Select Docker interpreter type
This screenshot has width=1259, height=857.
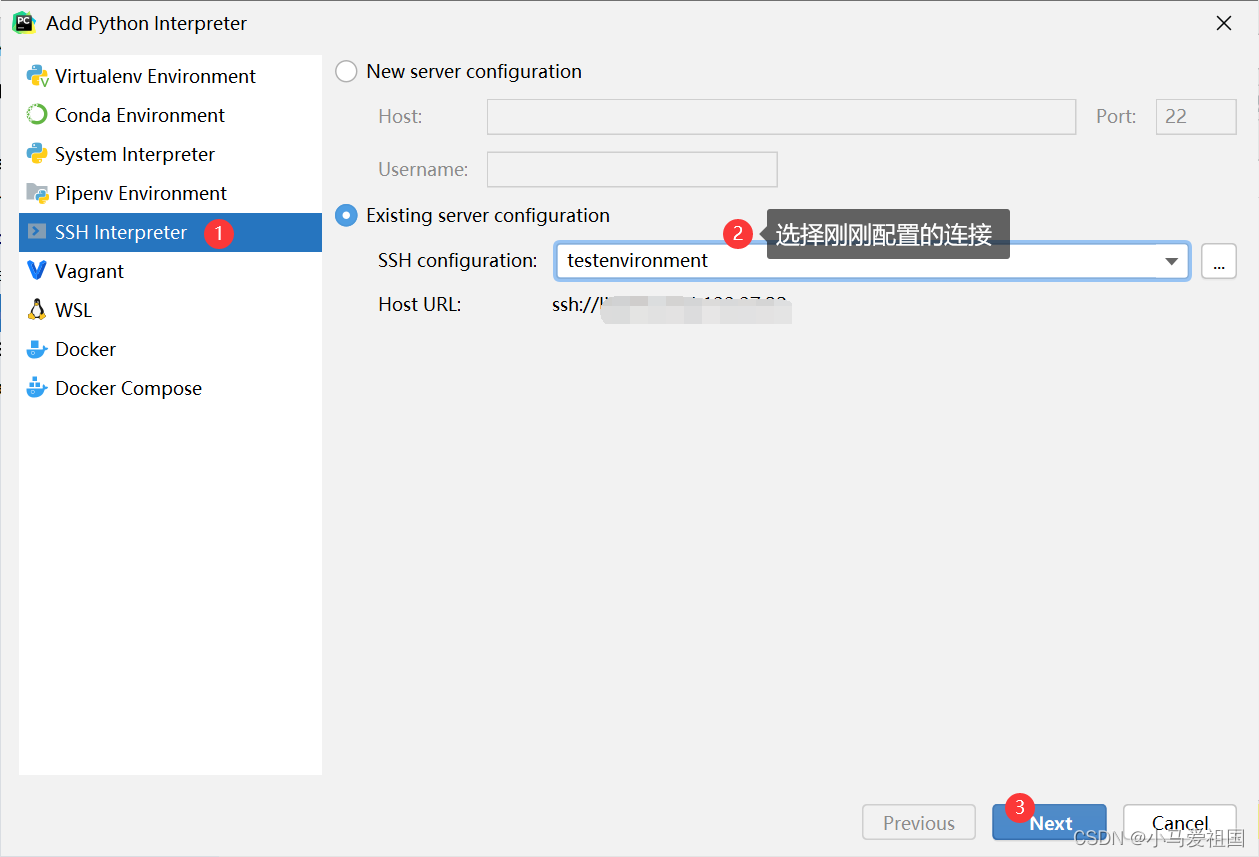point(170,349)
